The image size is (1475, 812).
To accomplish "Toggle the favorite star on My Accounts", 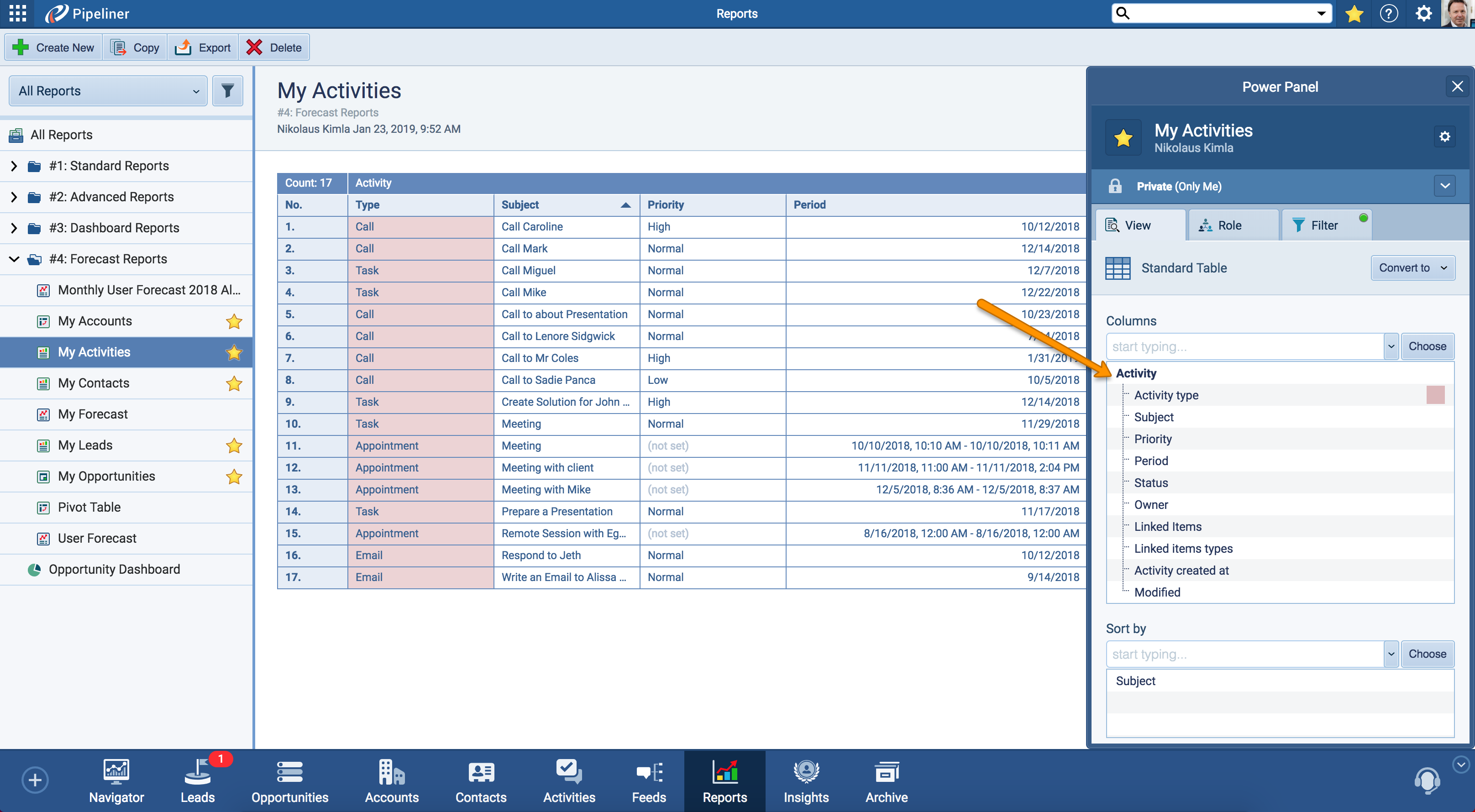I will [x=234, y=321].
